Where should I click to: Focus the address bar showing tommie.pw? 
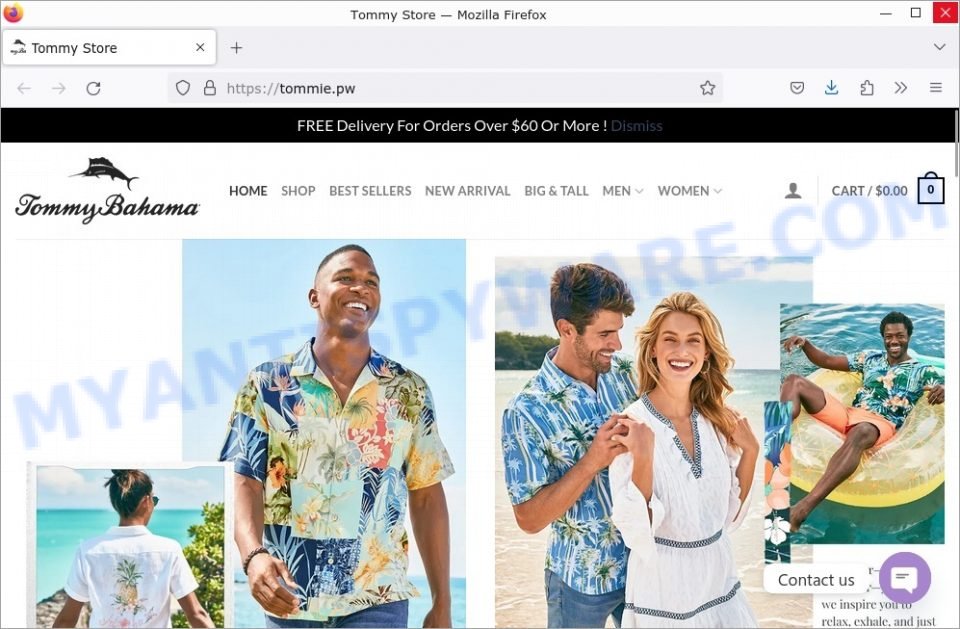click(x=444, y=88)
